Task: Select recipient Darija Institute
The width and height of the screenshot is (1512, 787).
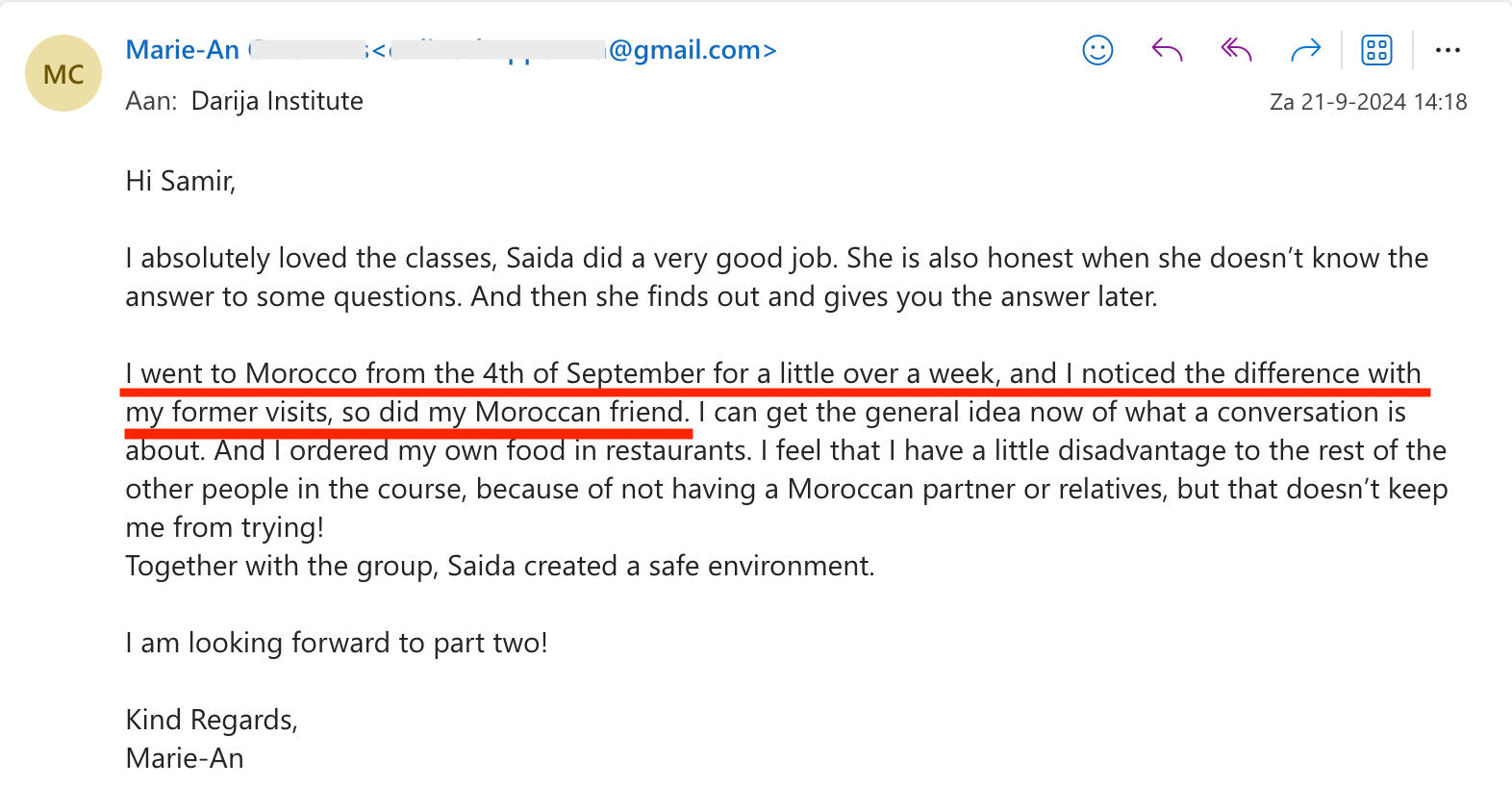Action: tap(277, 101)
